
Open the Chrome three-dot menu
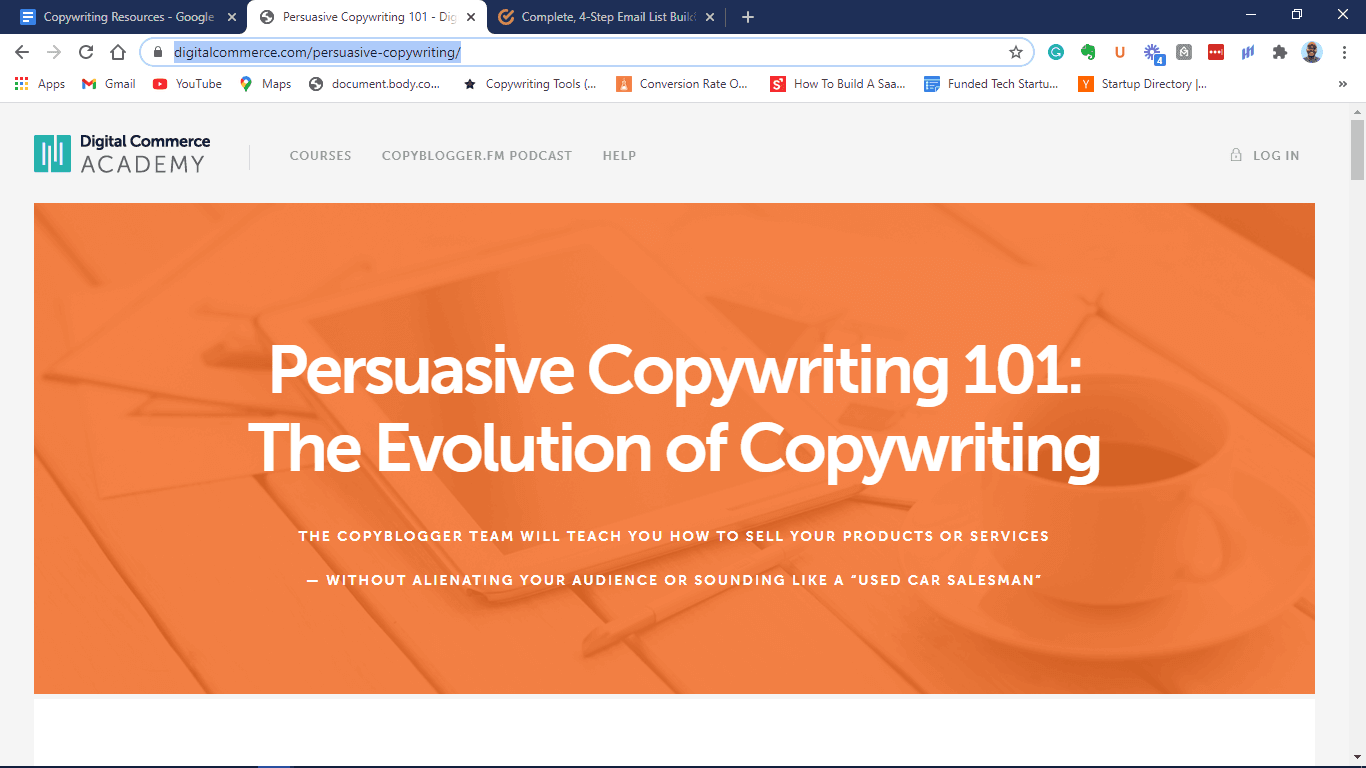(1343, 52)
